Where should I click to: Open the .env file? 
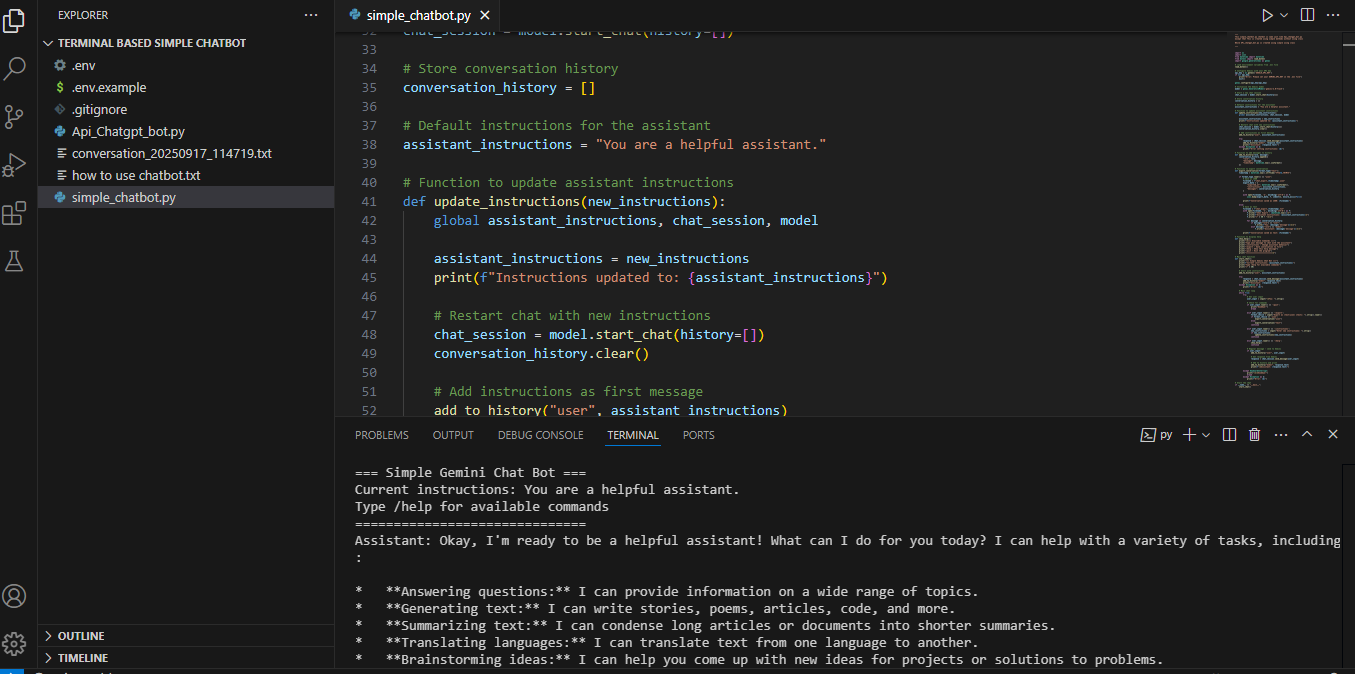pyautogui.click(x=186, y=65)
